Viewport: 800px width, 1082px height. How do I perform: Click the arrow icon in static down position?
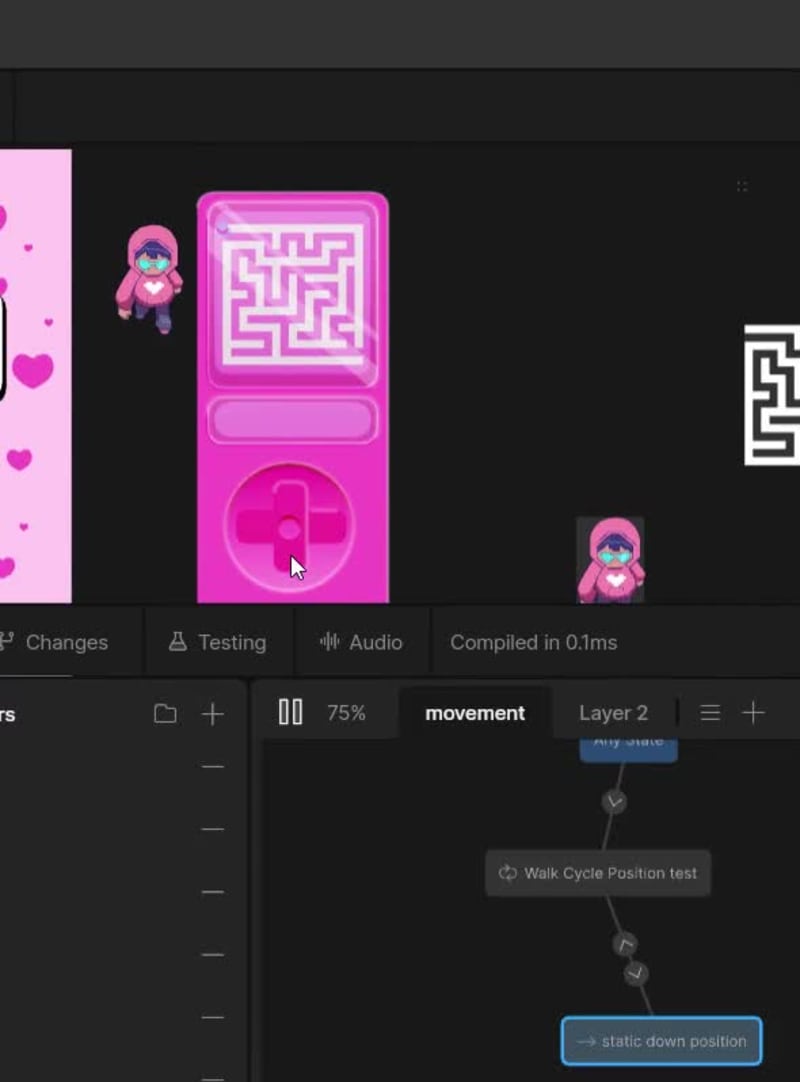[x=586, y=1041]
